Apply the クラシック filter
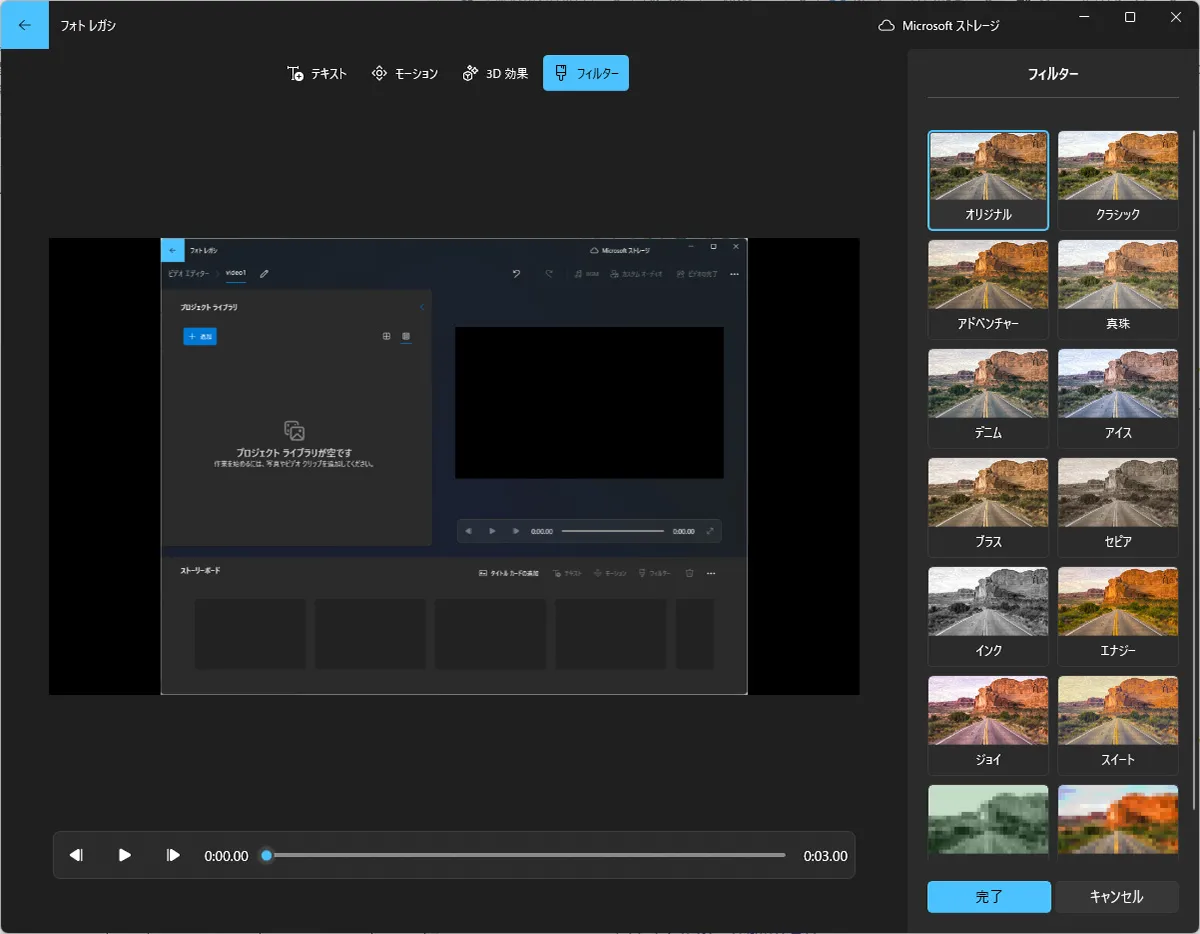Image resolution: width=1200 pixels, height=934 pixels. [1118, 180]
